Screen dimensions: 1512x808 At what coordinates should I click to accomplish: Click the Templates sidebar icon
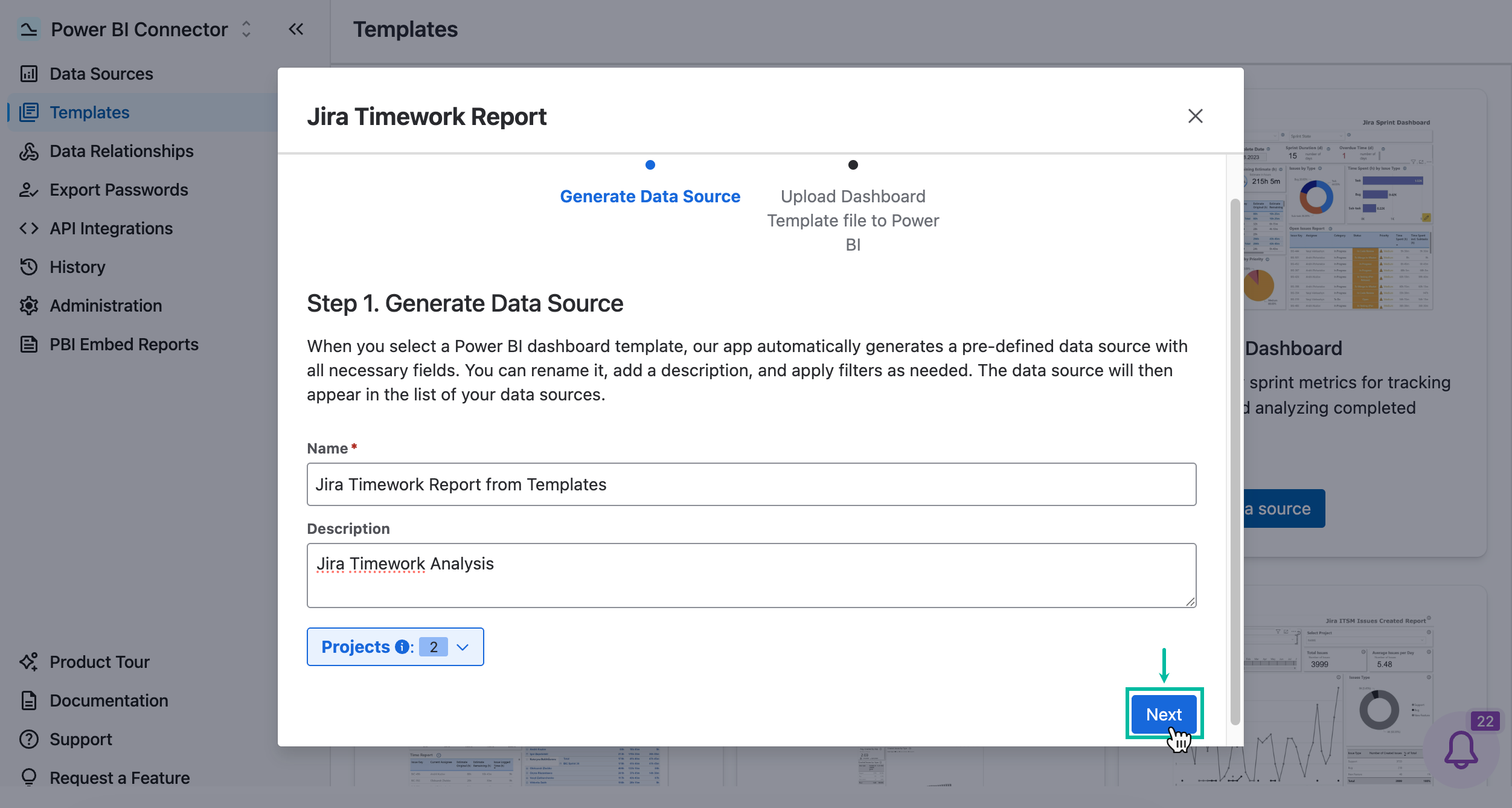[29, 112]
